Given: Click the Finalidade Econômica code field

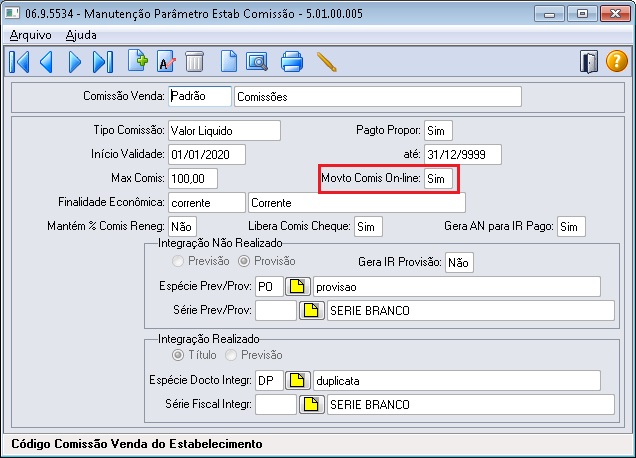Looking at the screenshot, I should pos(207,202).
